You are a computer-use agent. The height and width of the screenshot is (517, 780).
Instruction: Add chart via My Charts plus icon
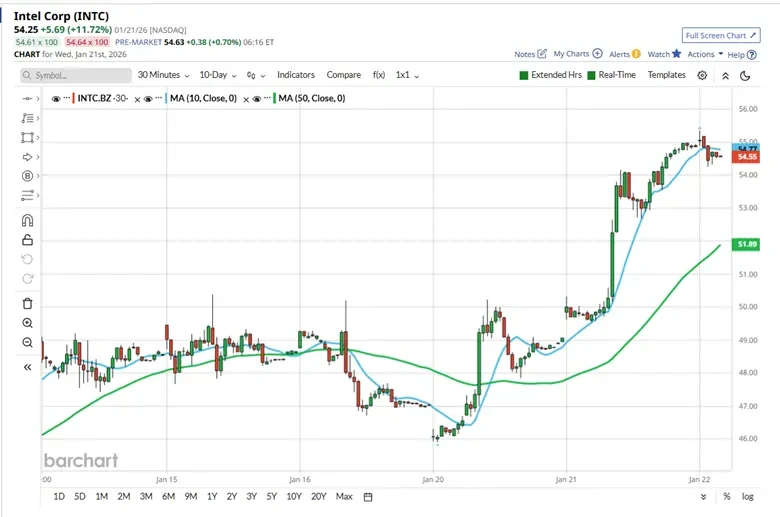click(597, 53)
